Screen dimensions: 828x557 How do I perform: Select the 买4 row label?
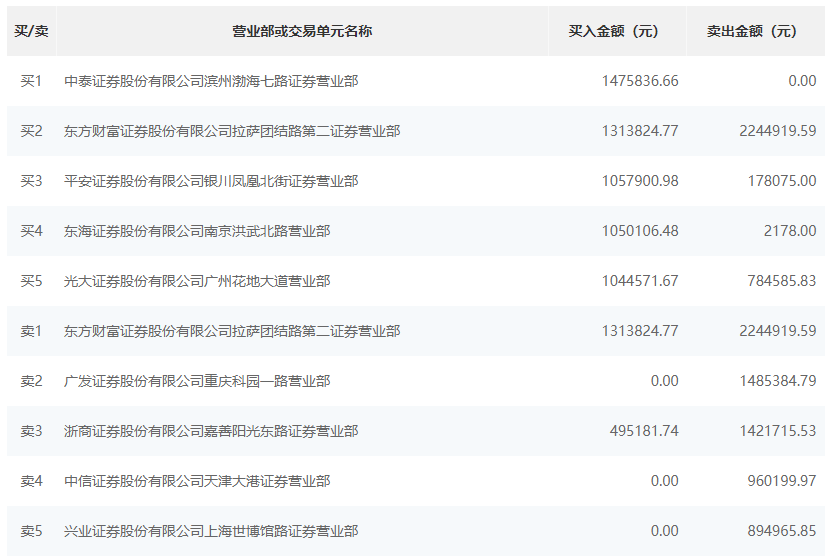click(31, 231)
